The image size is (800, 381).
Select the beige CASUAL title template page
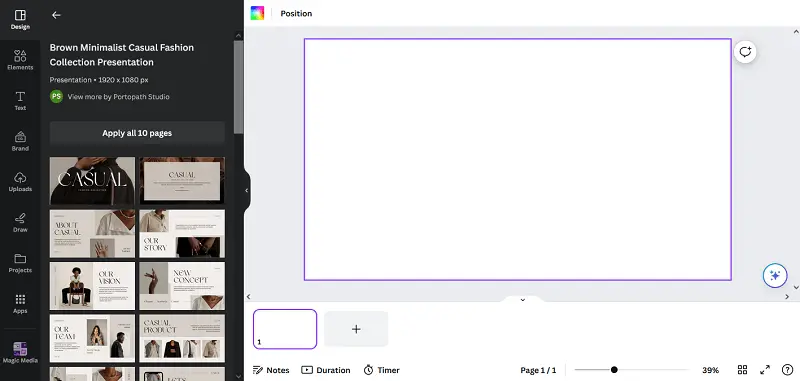coord(182,181)
